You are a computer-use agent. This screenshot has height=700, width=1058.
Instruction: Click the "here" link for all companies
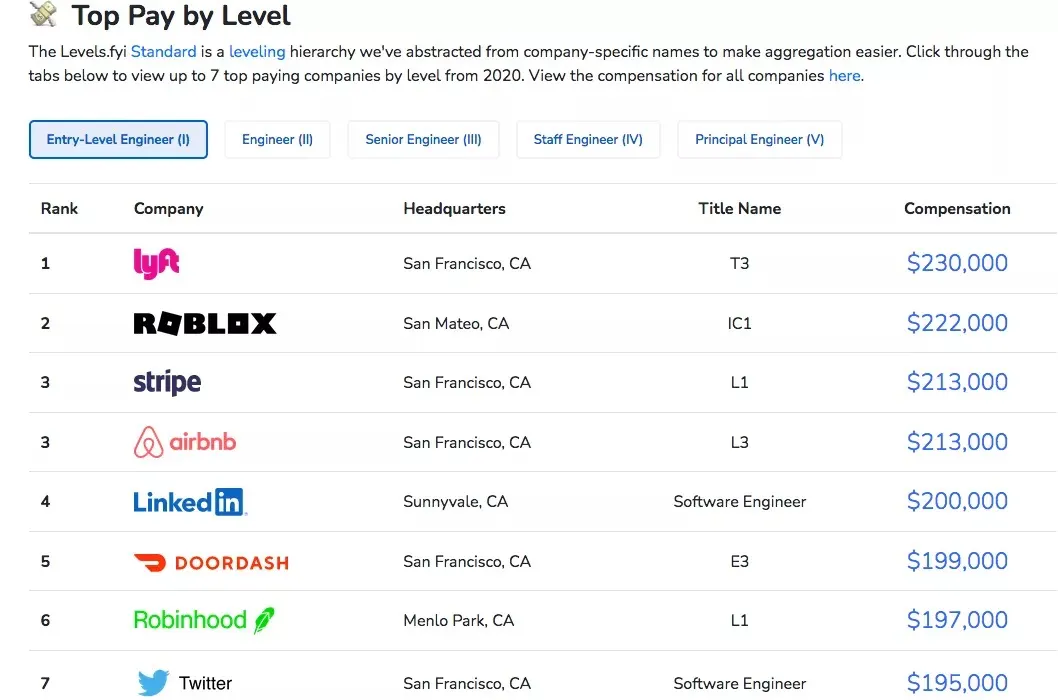(x=844, y=76)
